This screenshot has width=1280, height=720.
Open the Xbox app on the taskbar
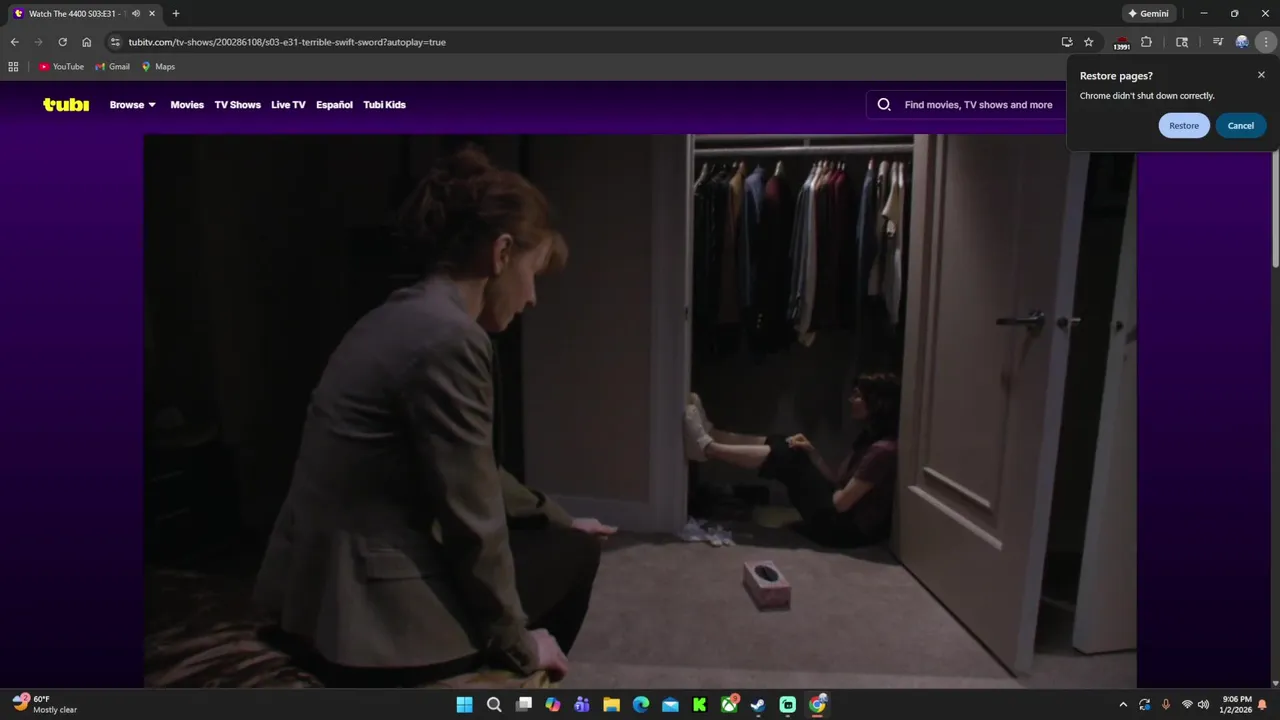tap(729, 704)
